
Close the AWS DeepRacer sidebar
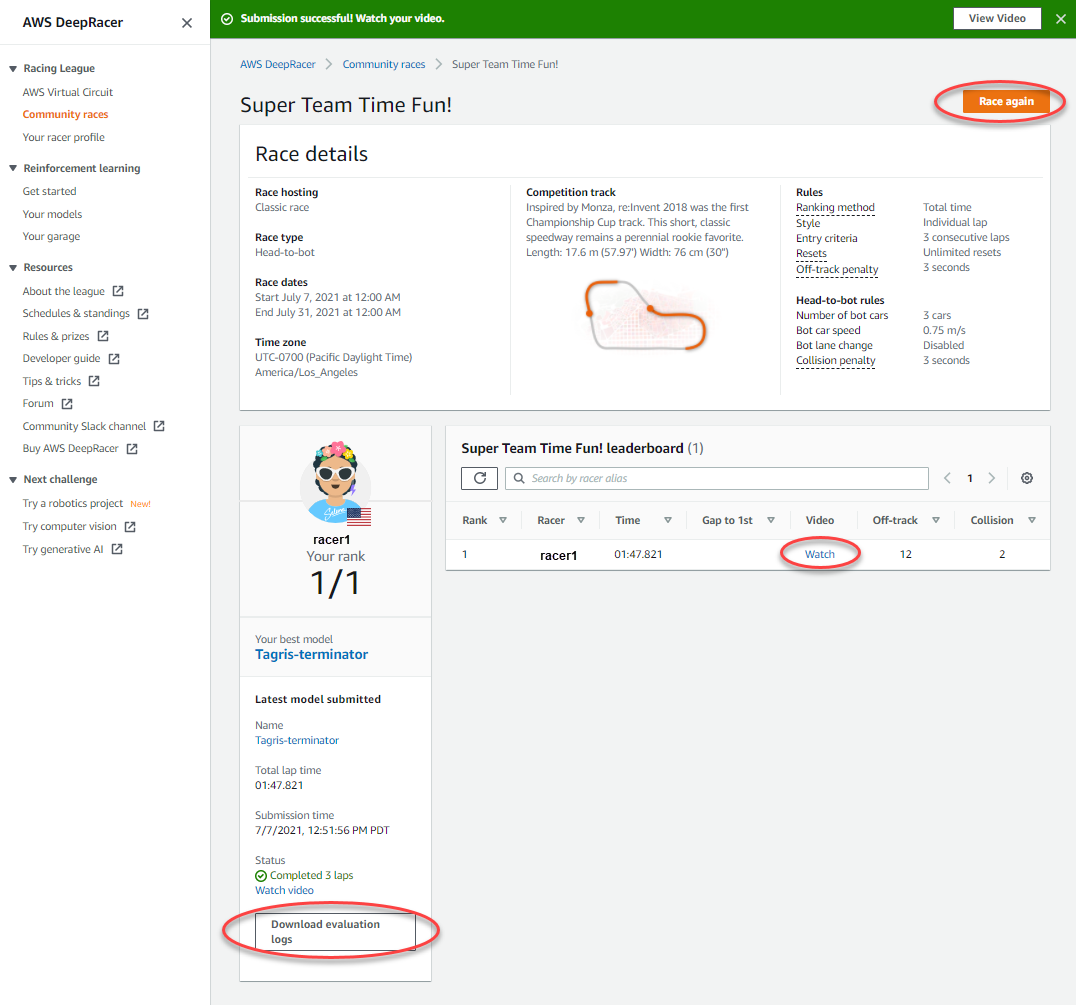pos(186,22)
